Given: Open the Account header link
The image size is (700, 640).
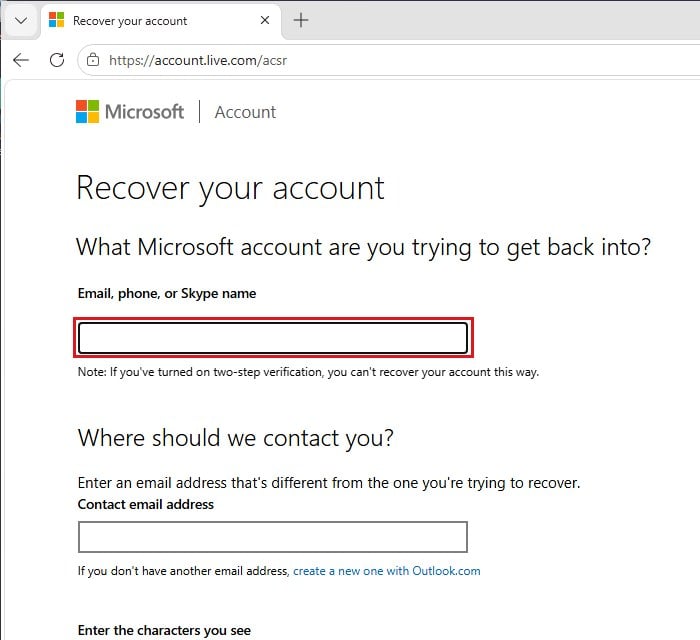Looking at the screenshot, I should 245,112.
